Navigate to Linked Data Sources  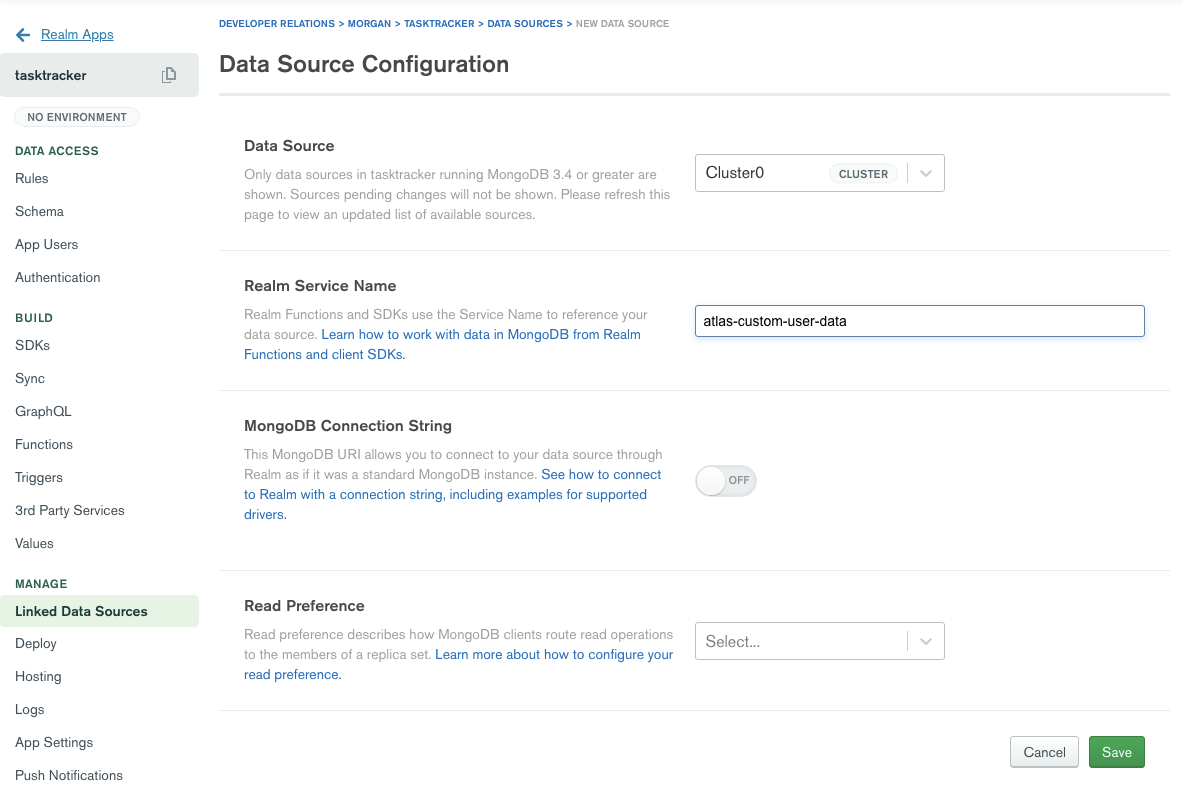[81, 611]
